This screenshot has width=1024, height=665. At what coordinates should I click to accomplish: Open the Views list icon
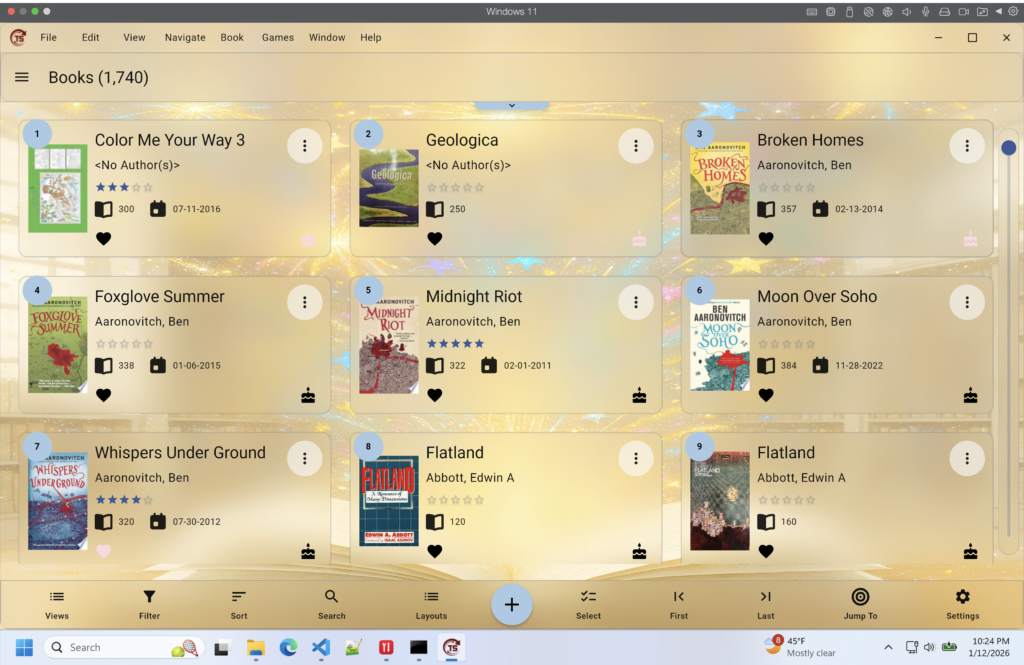[57, 597]
